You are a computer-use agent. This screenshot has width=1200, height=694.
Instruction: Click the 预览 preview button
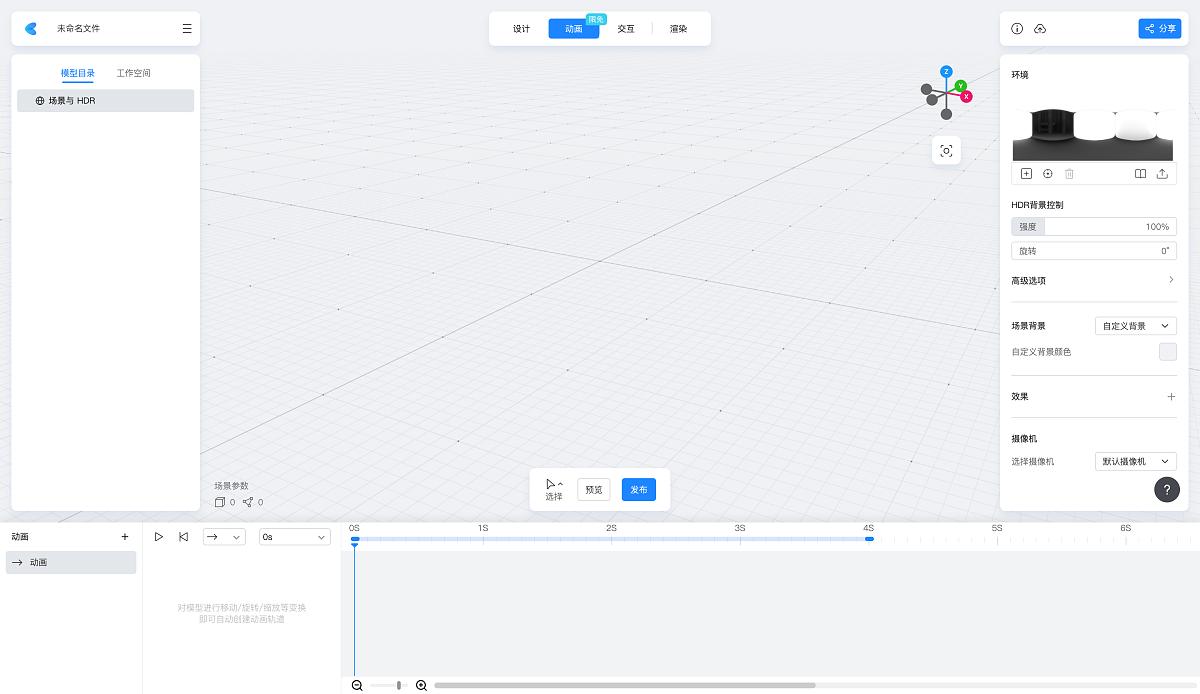(593, 489)
